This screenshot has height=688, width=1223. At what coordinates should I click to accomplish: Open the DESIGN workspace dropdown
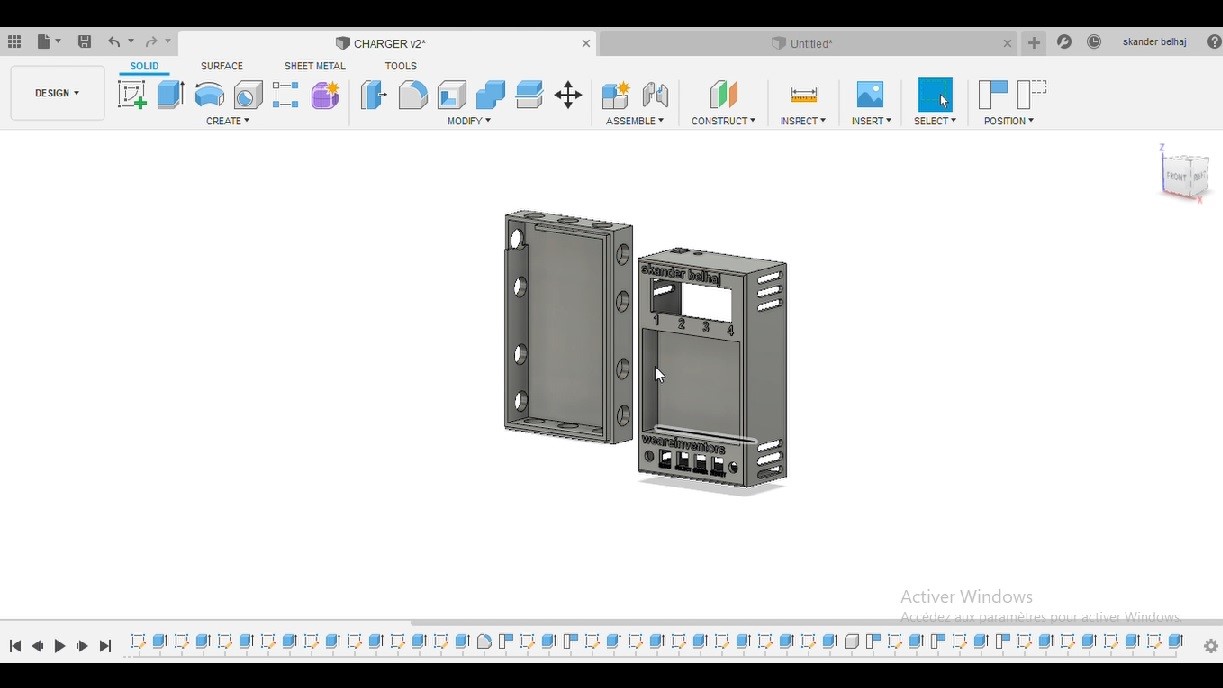point(57,93)
